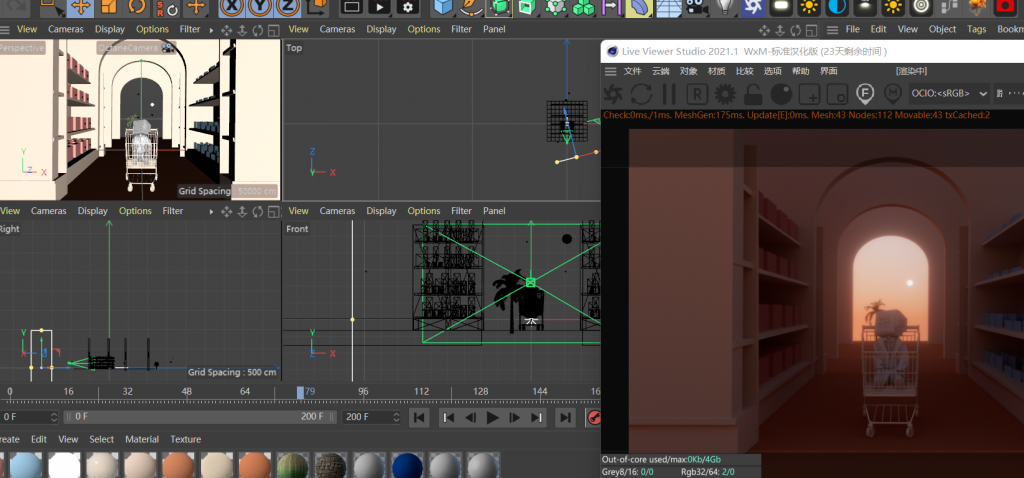Toggle the X axis lock

tap(231, 7)
